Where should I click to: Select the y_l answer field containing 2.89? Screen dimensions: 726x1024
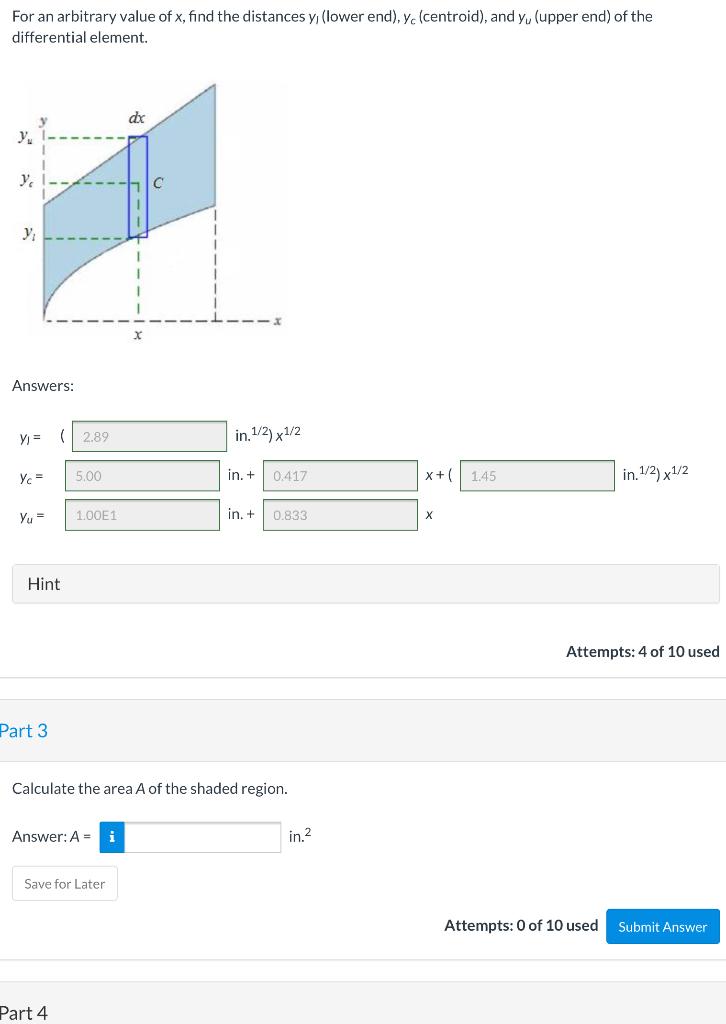148,436
